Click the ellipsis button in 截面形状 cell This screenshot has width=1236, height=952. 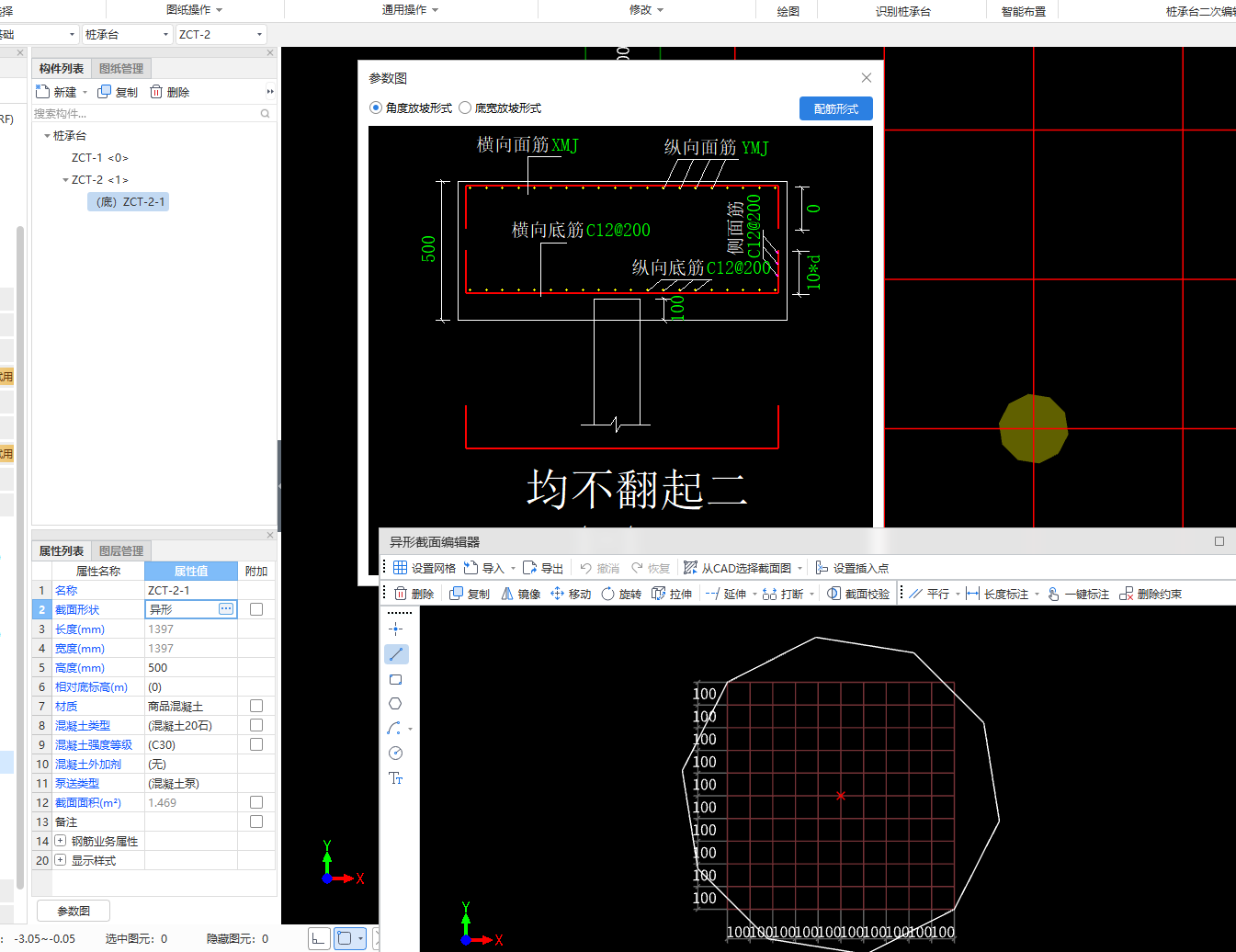click(226, 609)
